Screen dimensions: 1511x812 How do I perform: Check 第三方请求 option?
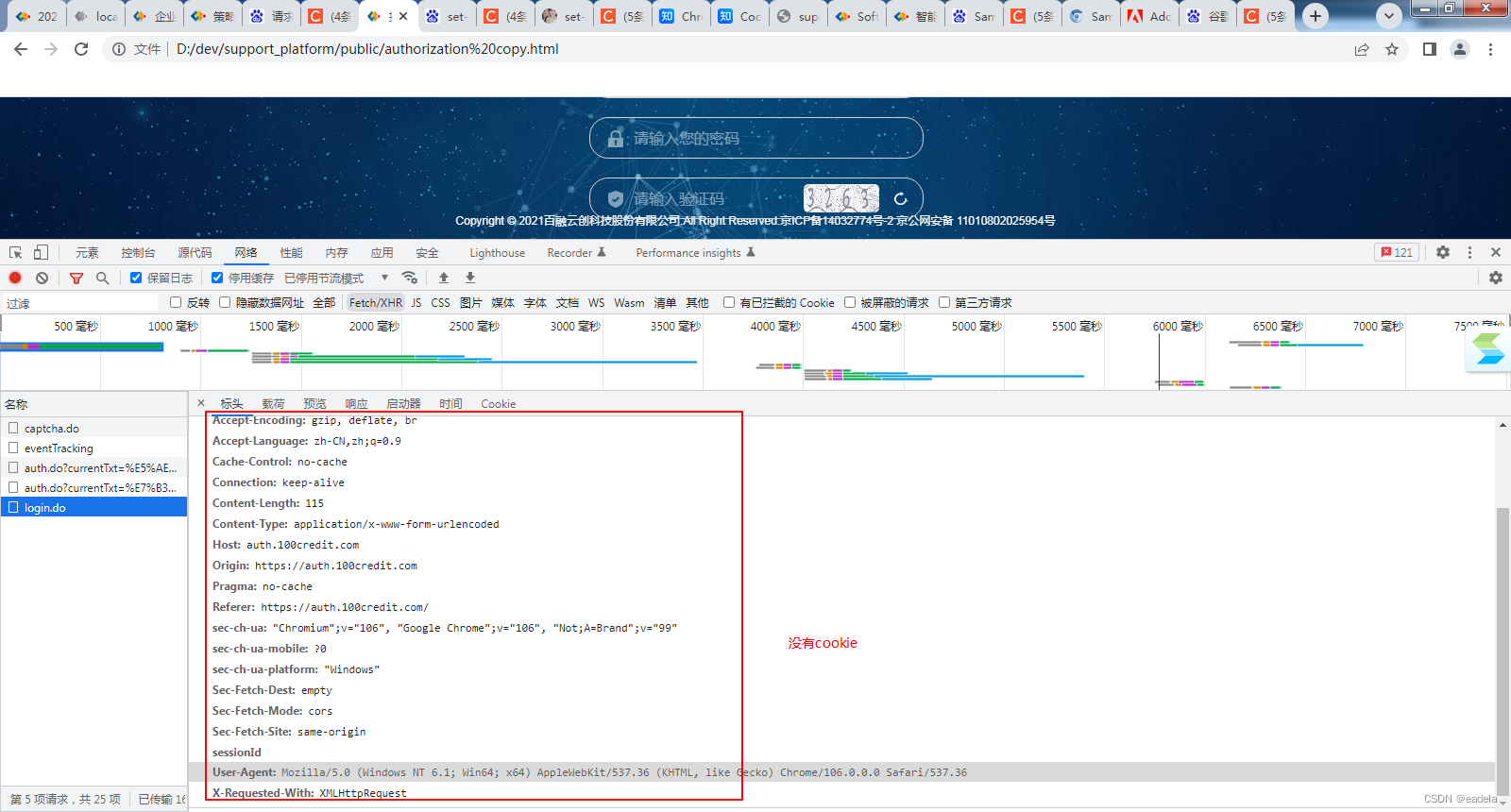944,302
